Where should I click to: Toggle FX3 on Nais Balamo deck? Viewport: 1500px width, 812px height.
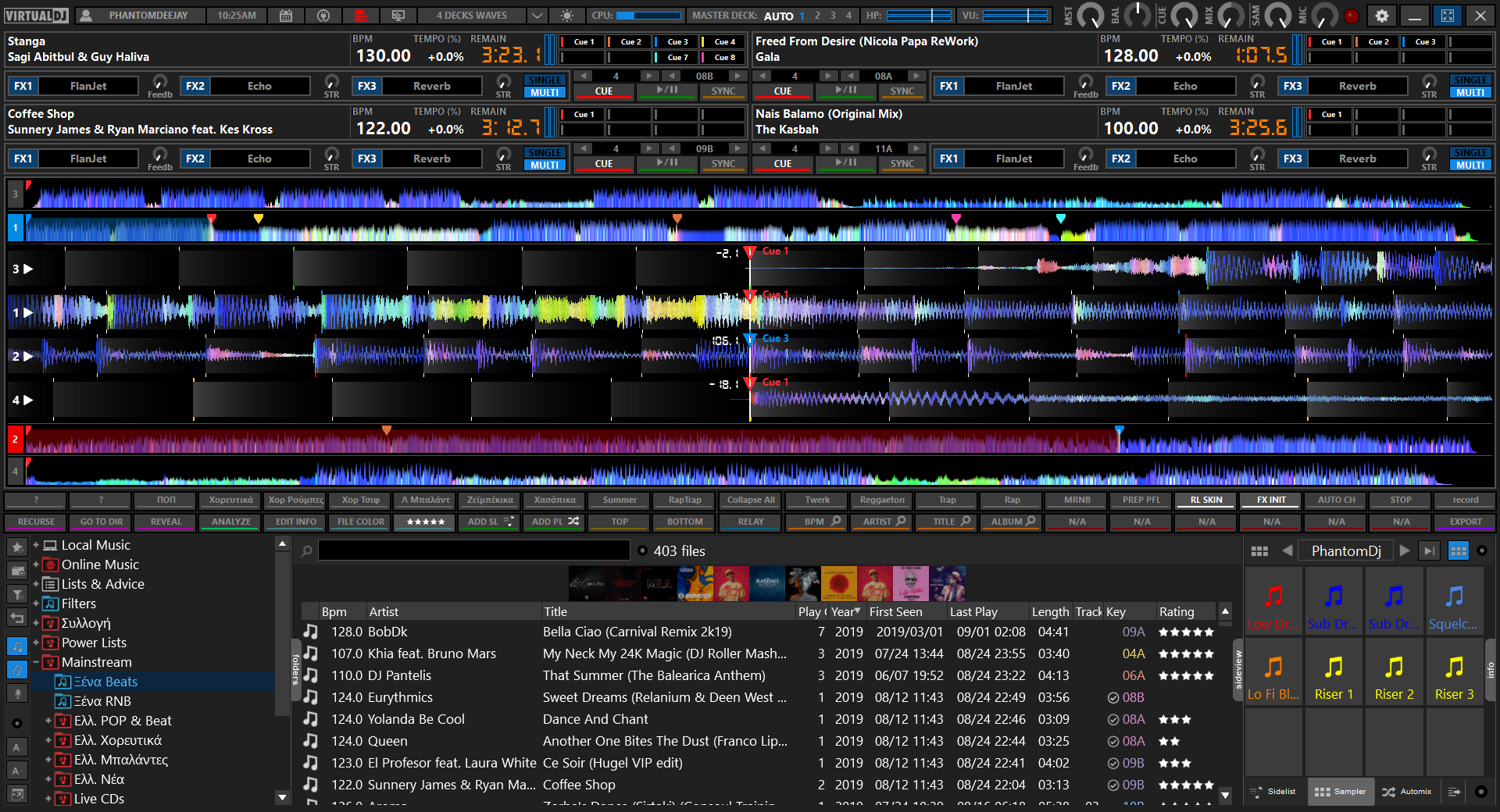pyautogui.click(x=1293, y=158)
